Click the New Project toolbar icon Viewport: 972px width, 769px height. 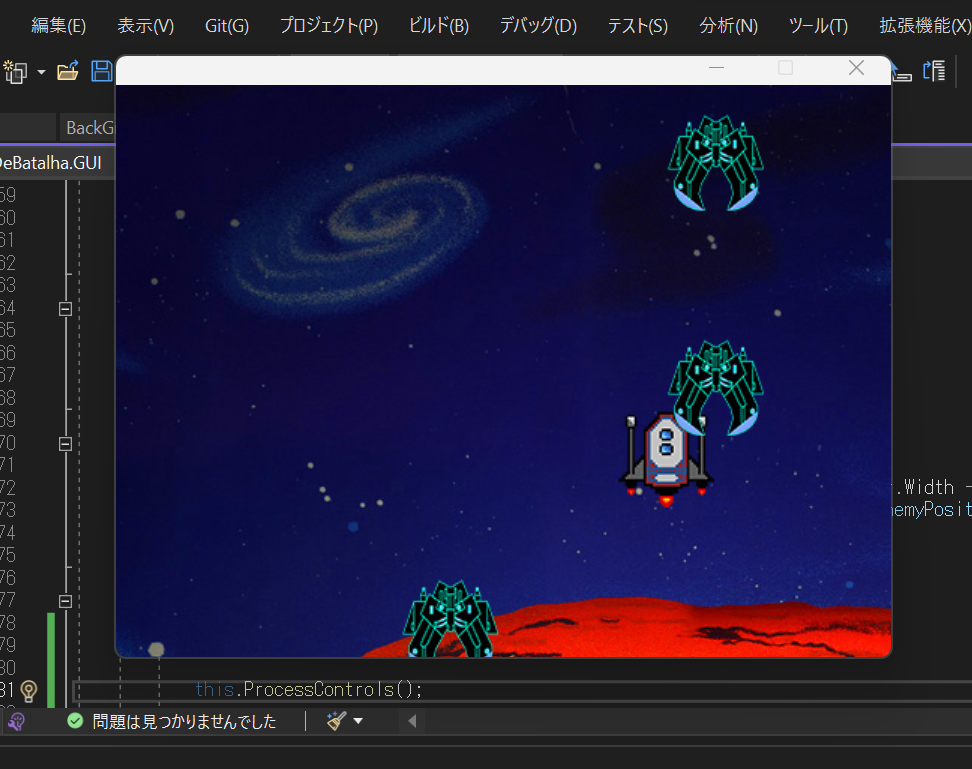[x=15, y=71]
